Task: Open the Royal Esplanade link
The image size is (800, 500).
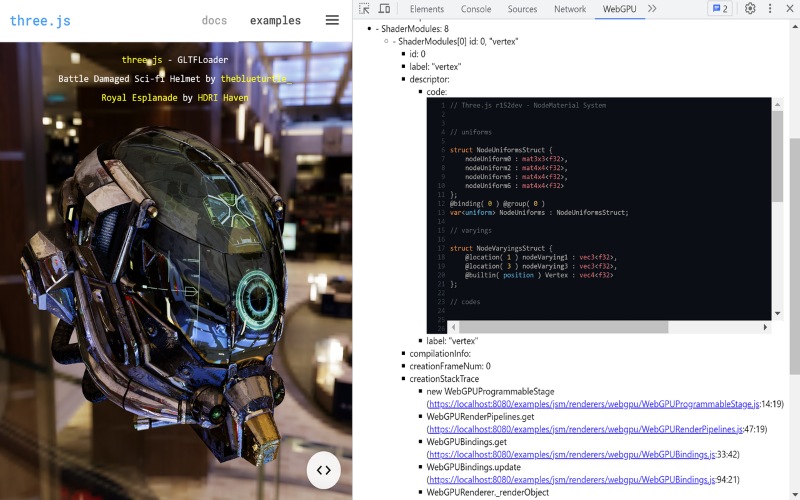Action: coord(139,97)
